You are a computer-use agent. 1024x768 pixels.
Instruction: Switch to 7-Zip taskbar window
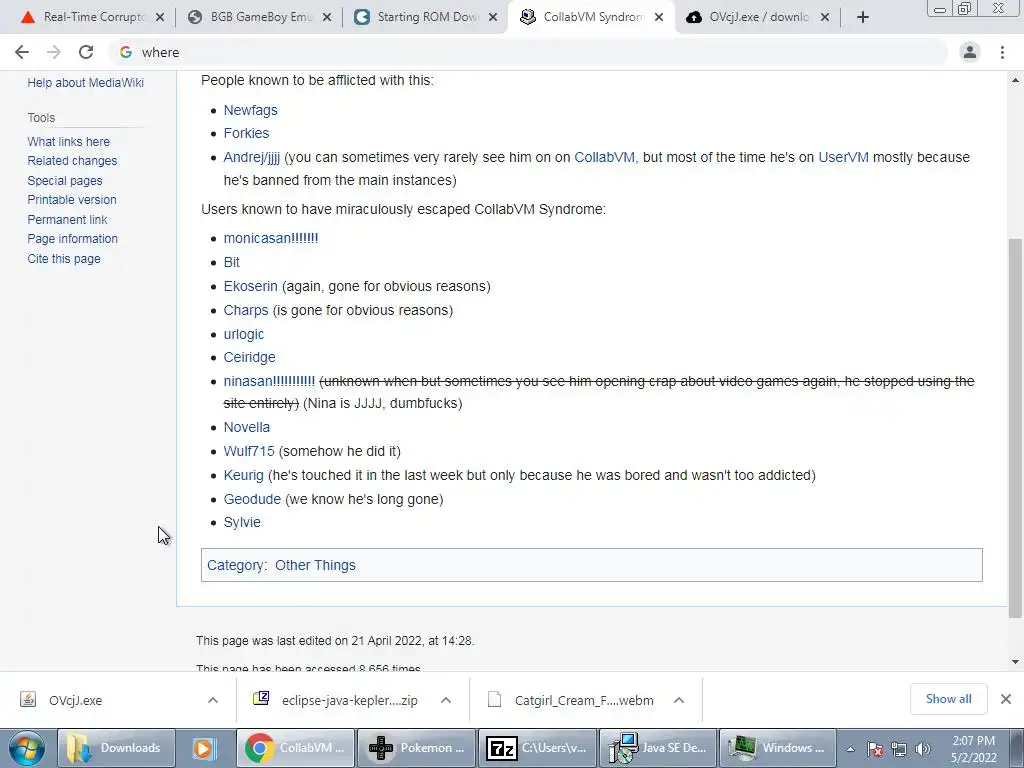pos(537,748)
